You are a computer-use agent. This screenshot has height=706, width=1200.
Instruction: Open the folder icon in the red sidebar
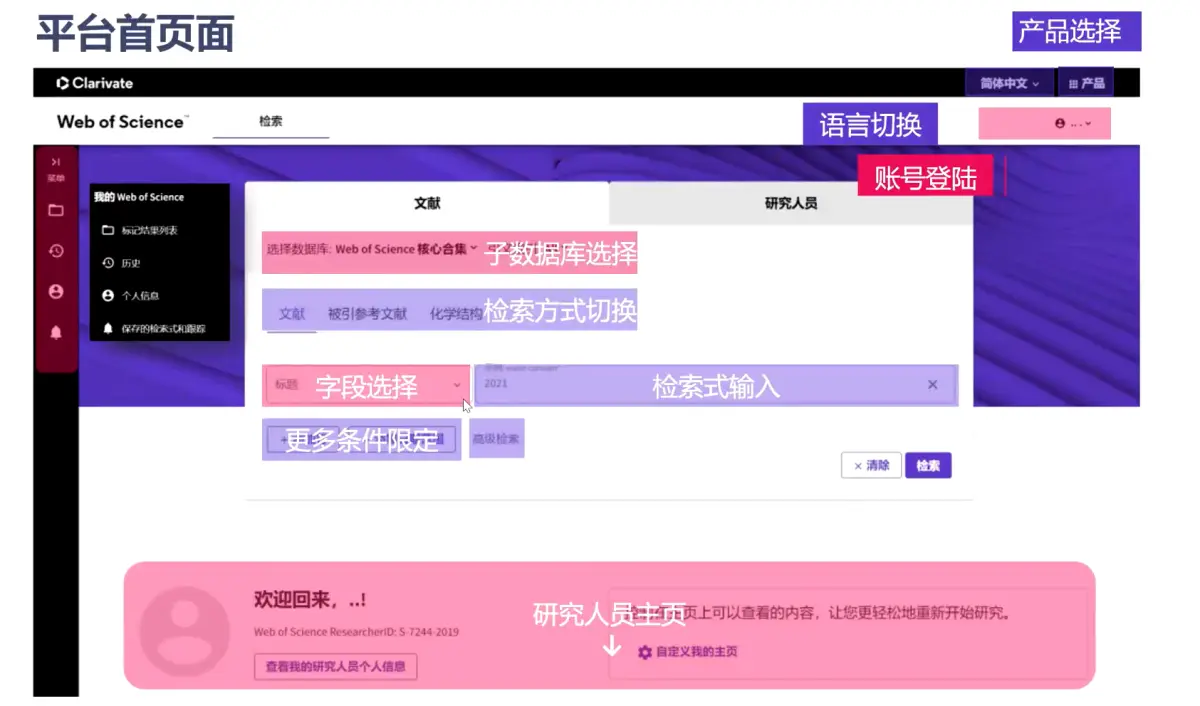(x=56, y=210)
